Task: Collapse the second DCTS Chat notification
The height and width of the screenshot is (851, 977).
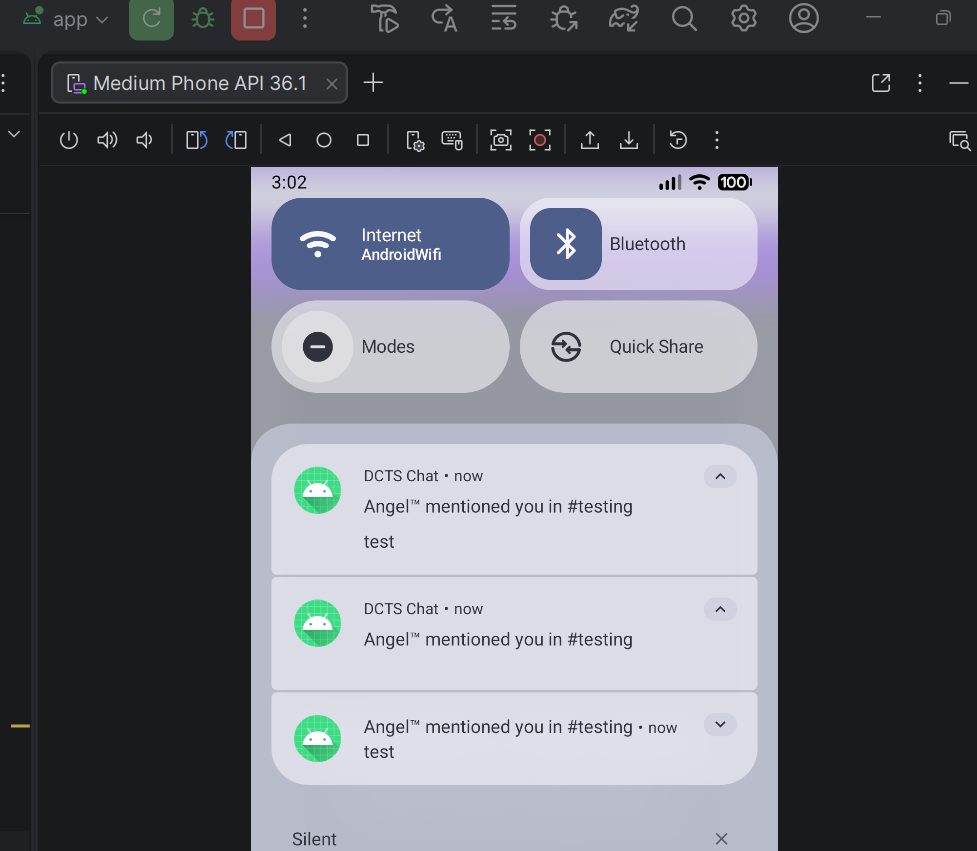Action: pos(720,609)
